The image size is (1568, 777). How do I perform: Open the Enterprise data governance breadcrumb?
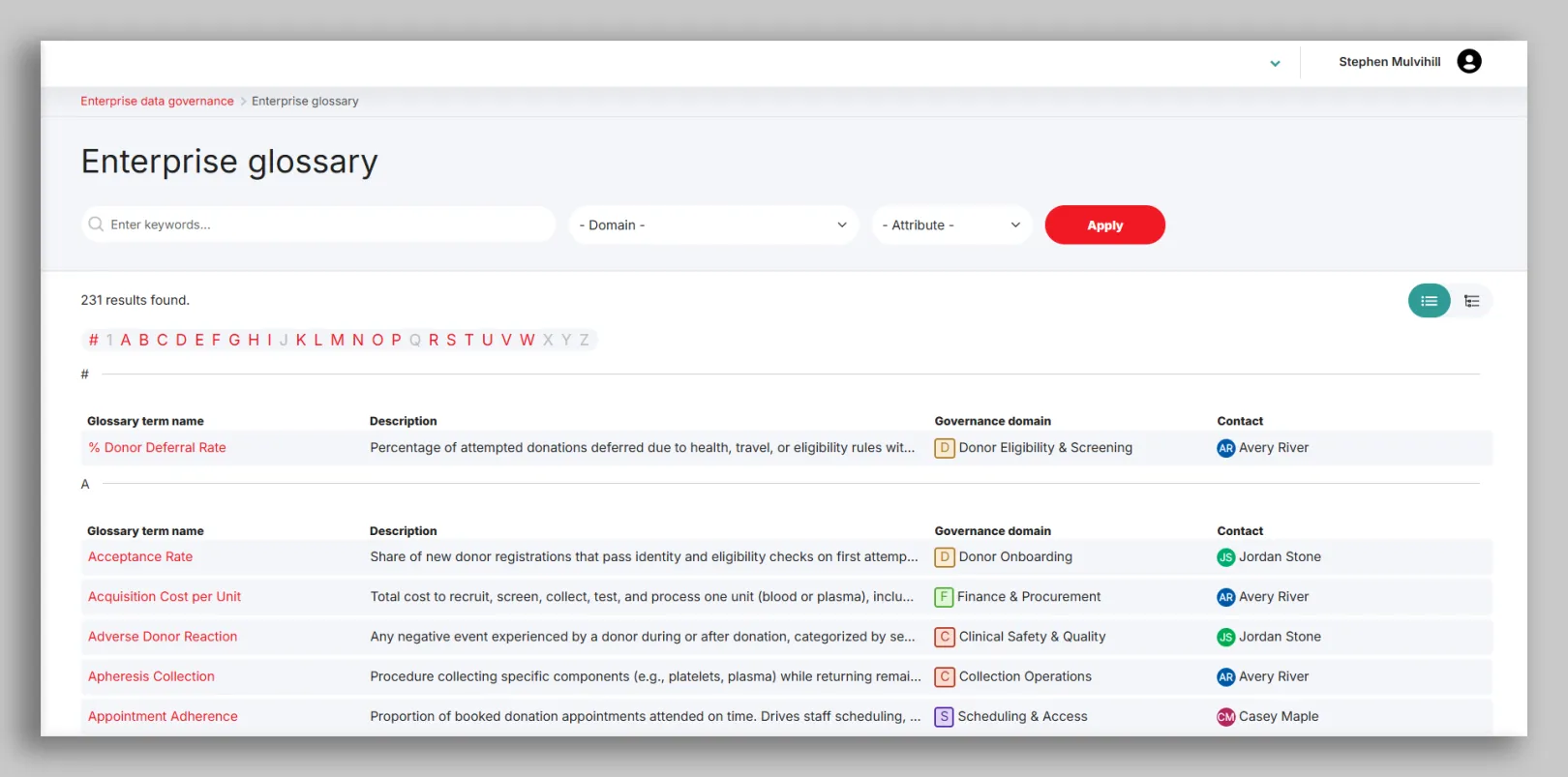pos(157,102)
